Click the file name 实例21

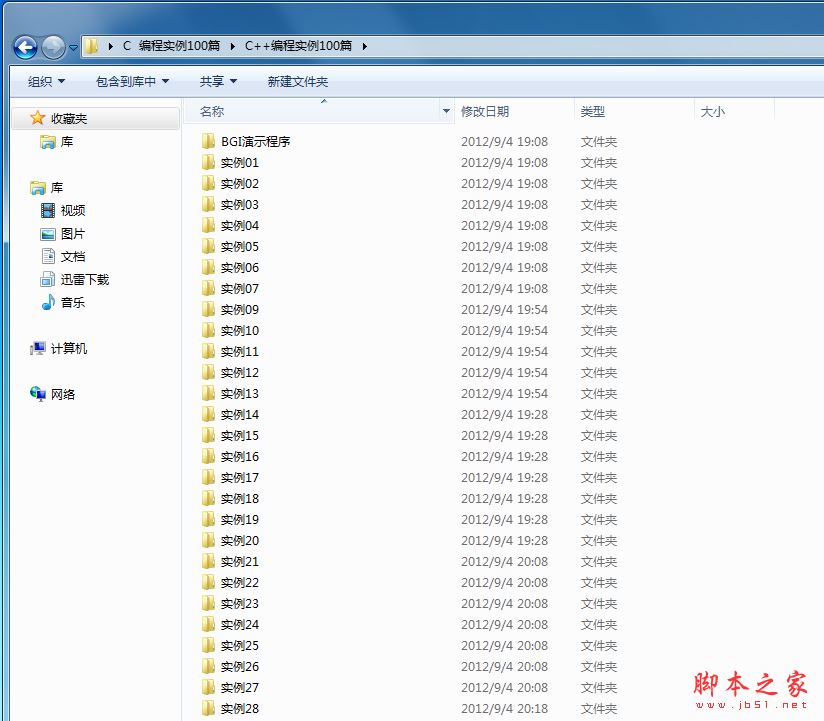click(x=240, y=562)
